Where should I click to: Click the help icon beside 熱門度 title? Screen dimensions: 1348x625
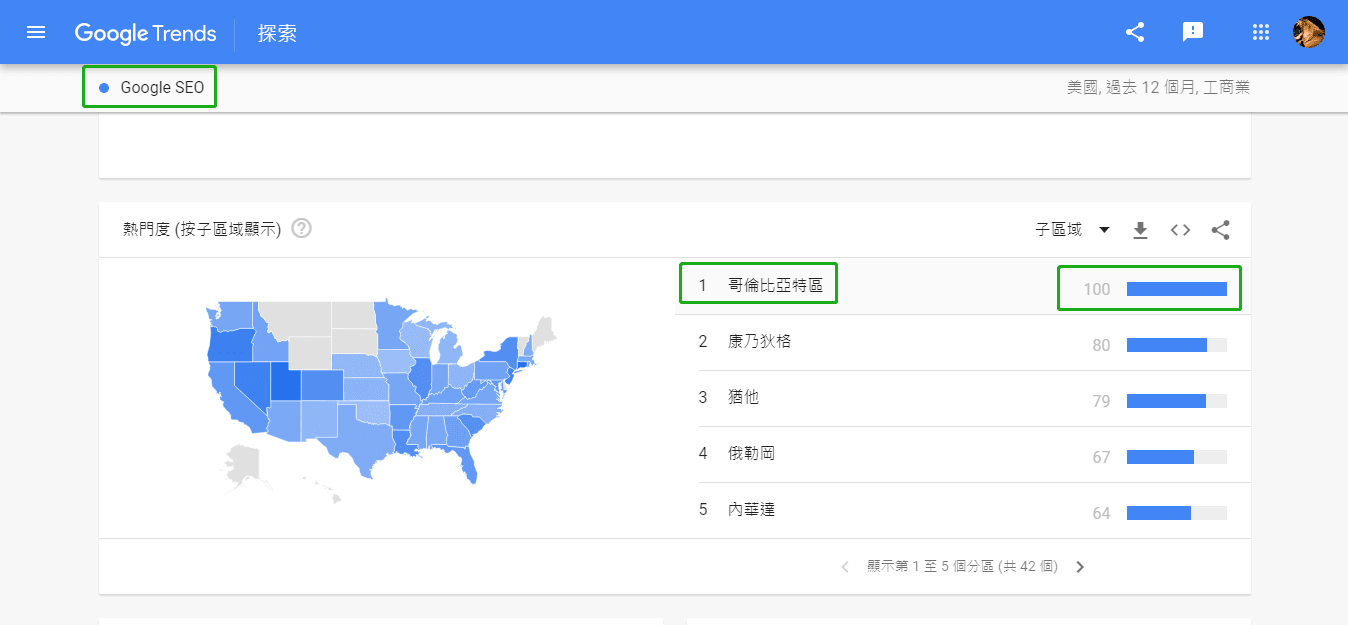(301, 229)
